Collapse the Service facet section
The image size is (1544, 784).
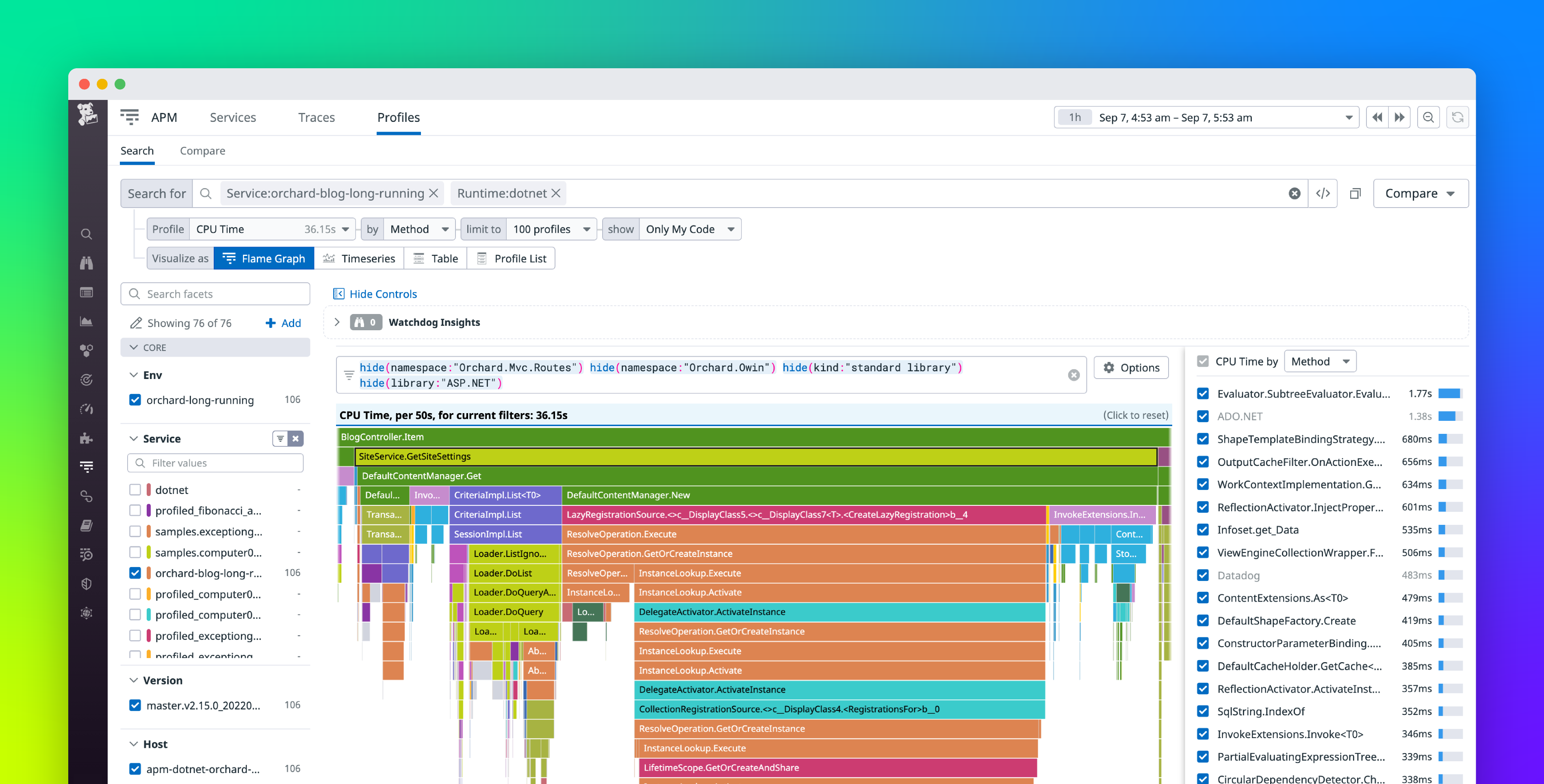point(134,438)
